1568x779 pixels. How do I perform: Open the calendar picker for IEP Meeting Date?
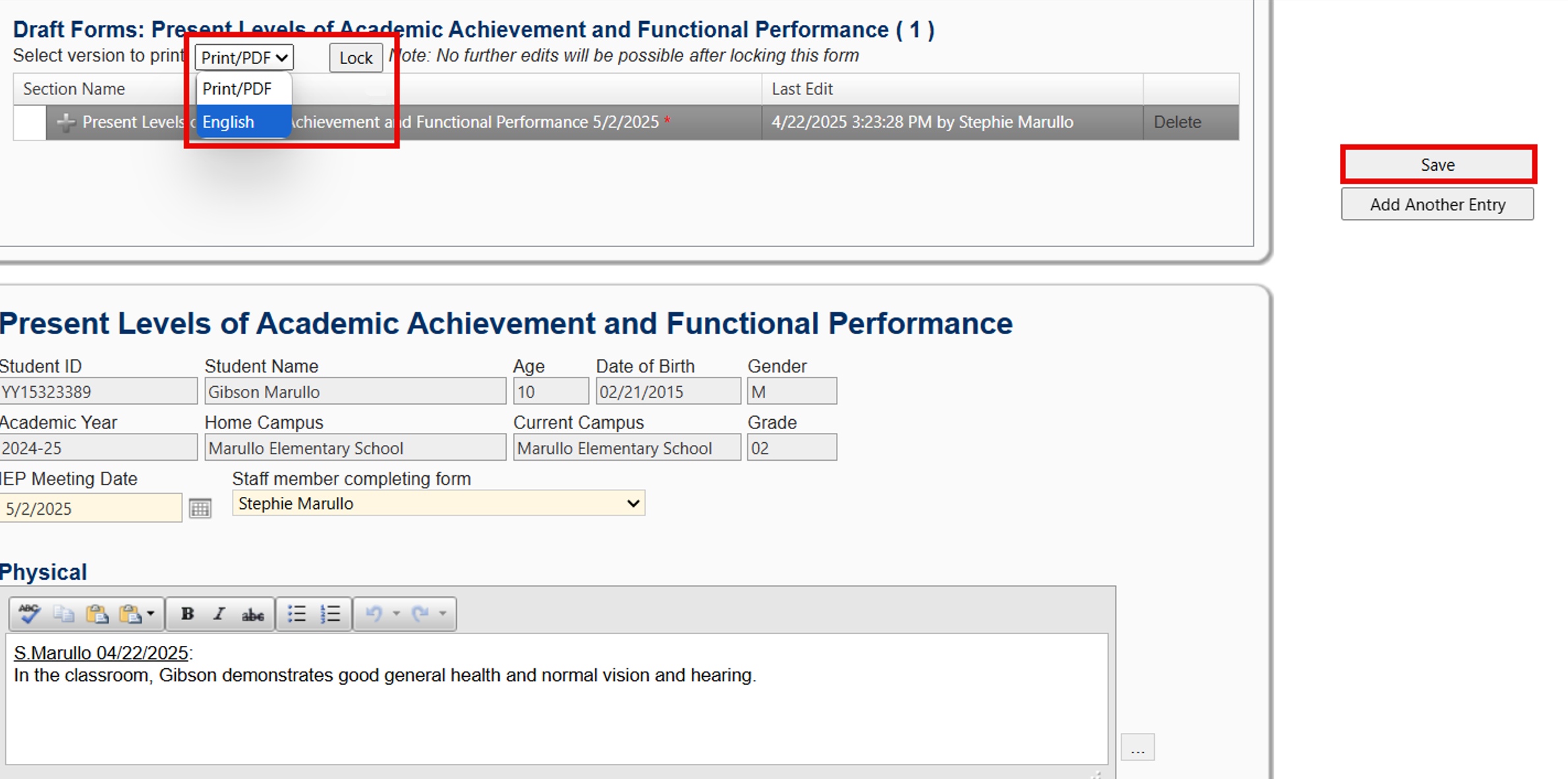(x=201, y=507)
